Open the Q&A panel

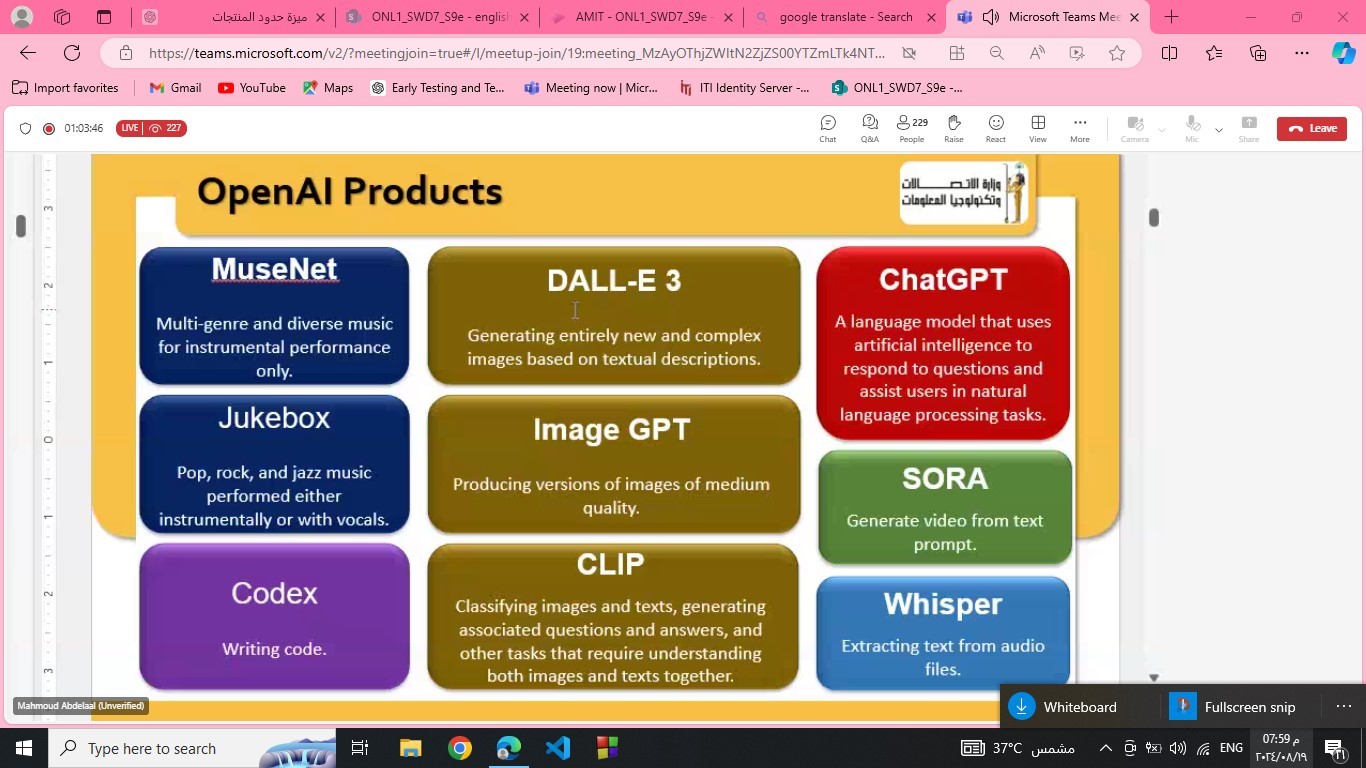click(x=869, y=128)
